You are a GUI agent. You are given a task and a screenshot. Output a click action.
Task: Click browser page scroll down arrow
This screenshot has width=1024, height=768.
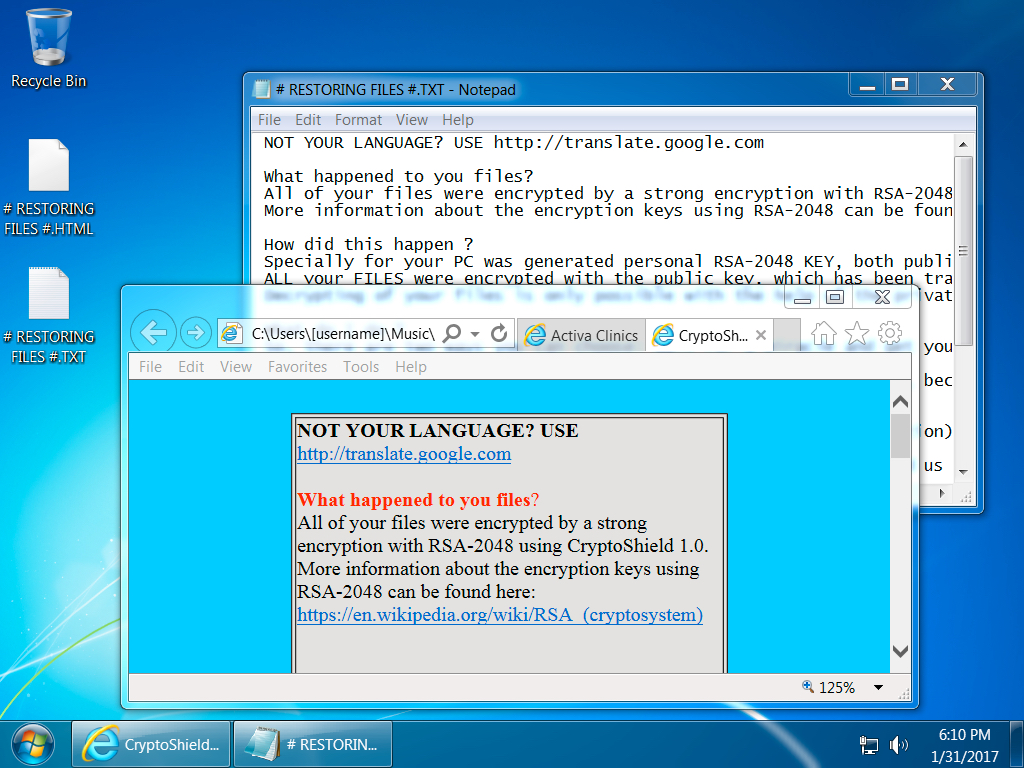900,650
